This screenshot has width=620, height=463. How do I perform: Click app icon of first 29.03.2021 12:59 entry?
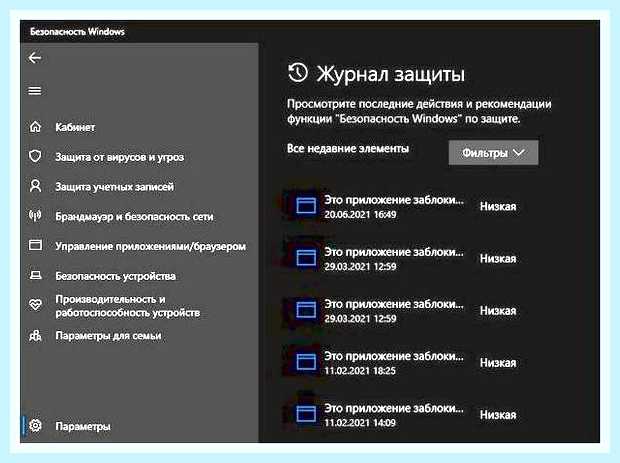click(x=306, y=258)
